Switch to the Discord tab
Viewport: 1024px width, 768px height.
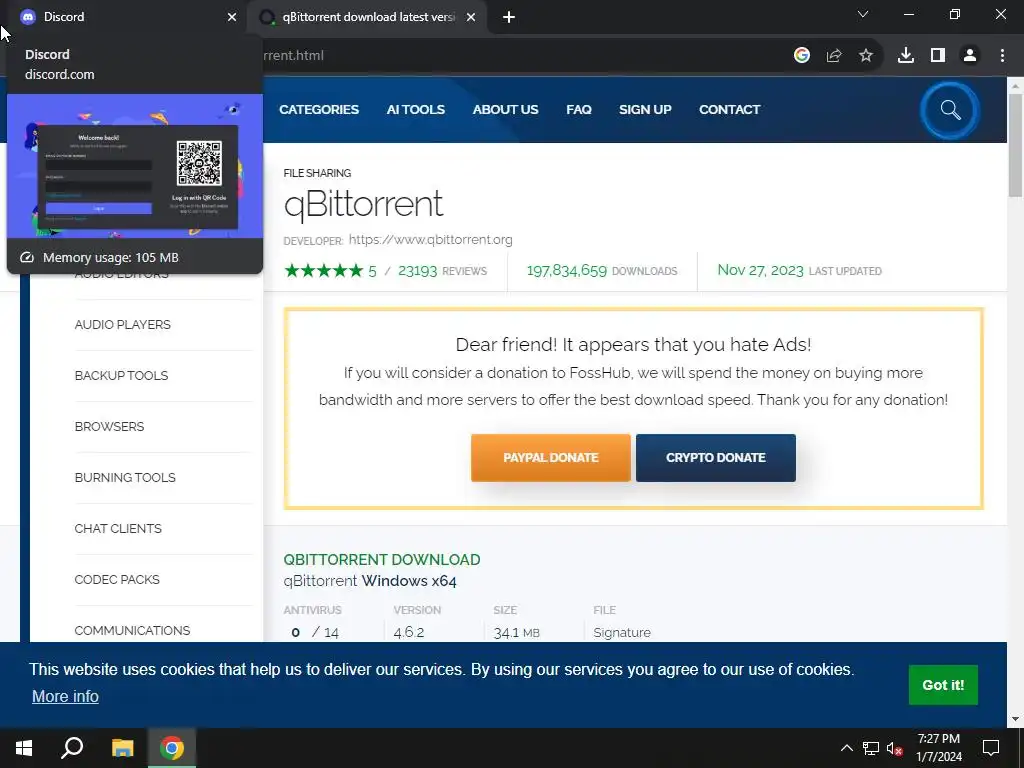(x=124, y=17)
